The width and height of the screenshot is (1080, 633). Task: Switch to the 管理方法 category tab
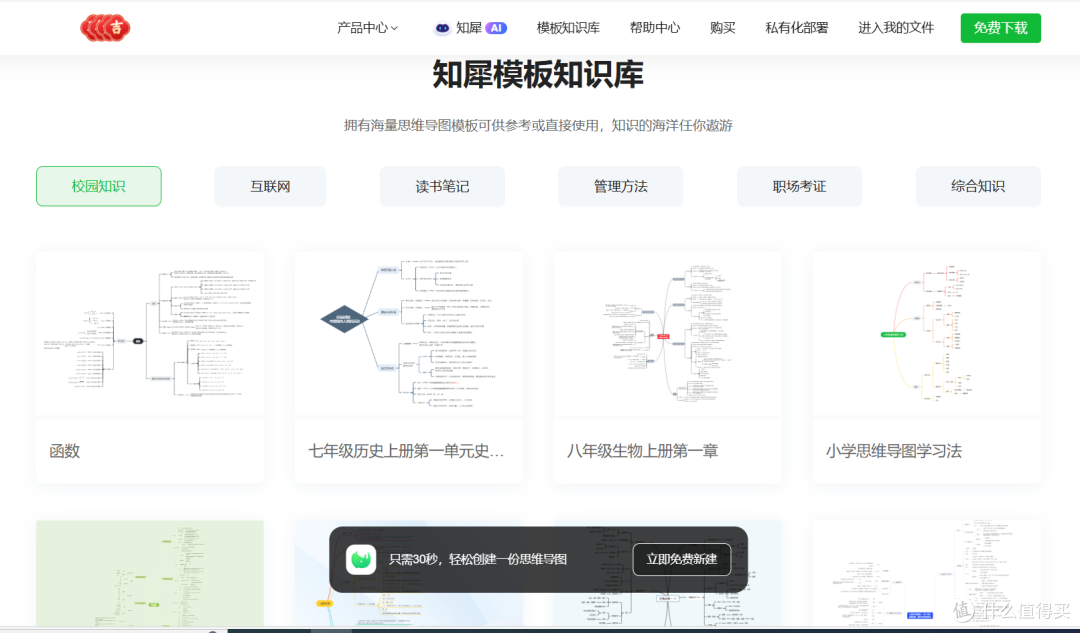click(621, 186)
